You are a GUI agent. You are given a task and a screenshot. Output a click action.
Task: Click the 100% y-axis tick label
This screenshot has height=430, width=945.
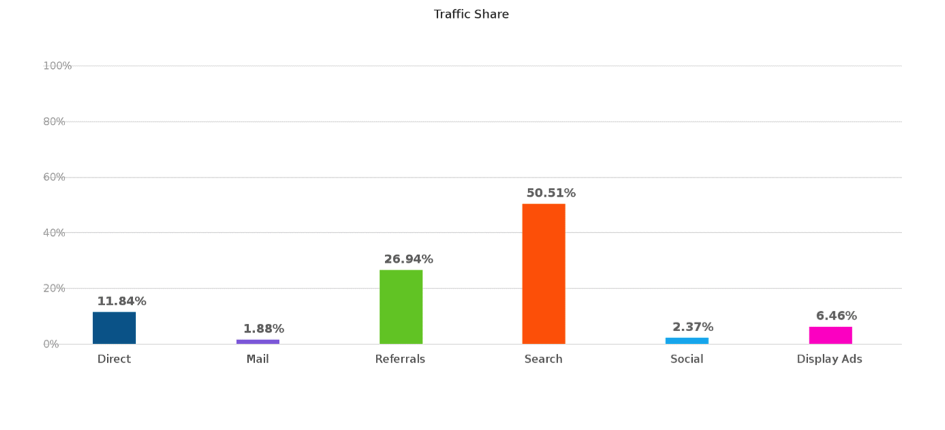pos(57,66)
